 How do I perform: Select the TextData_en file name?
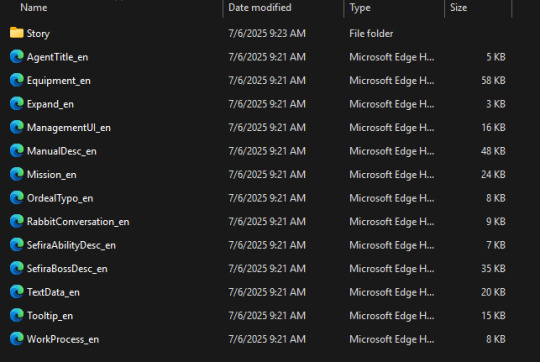coord(53,292)
